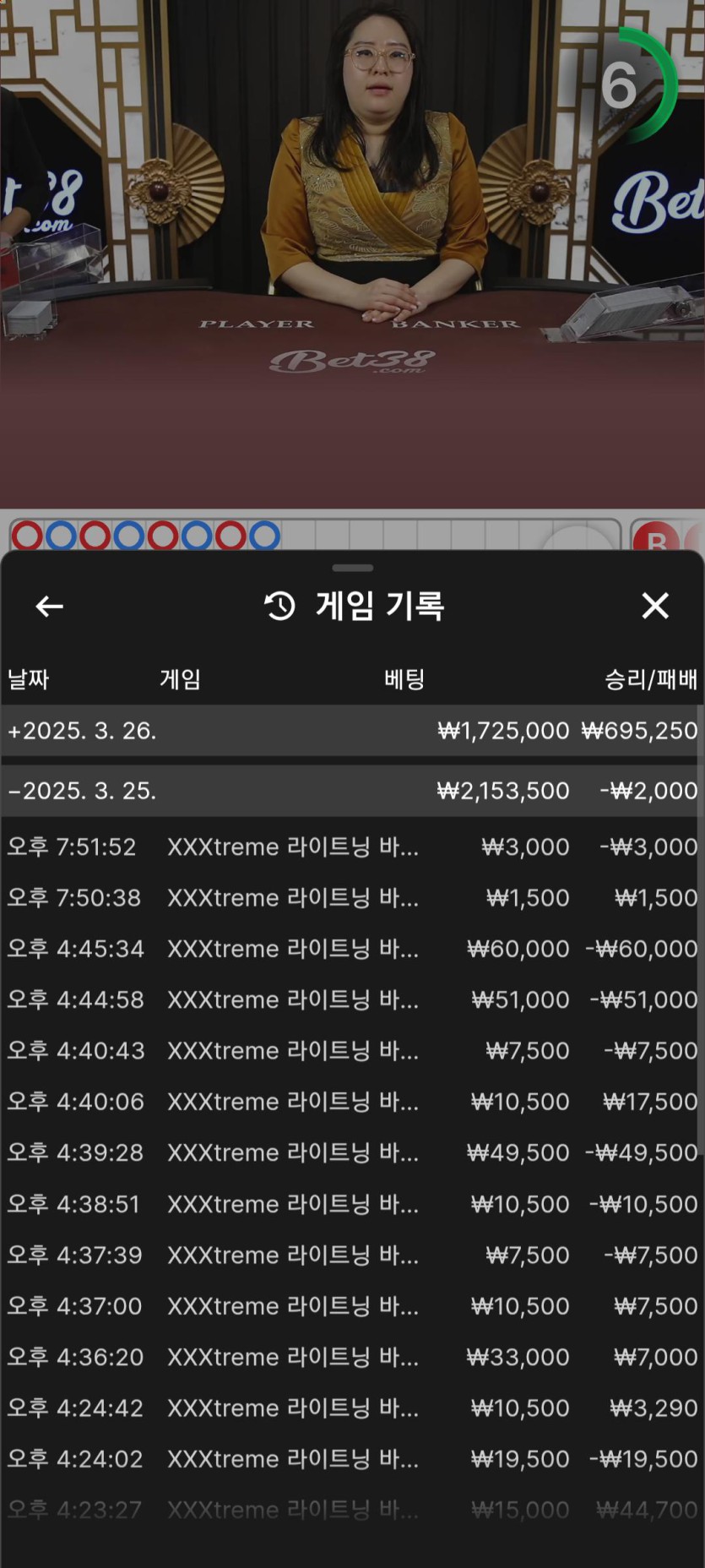Open the 오후 4:36:20 game record
705x1568 pixels.
pyautogui.click(x=352, y=1357)
